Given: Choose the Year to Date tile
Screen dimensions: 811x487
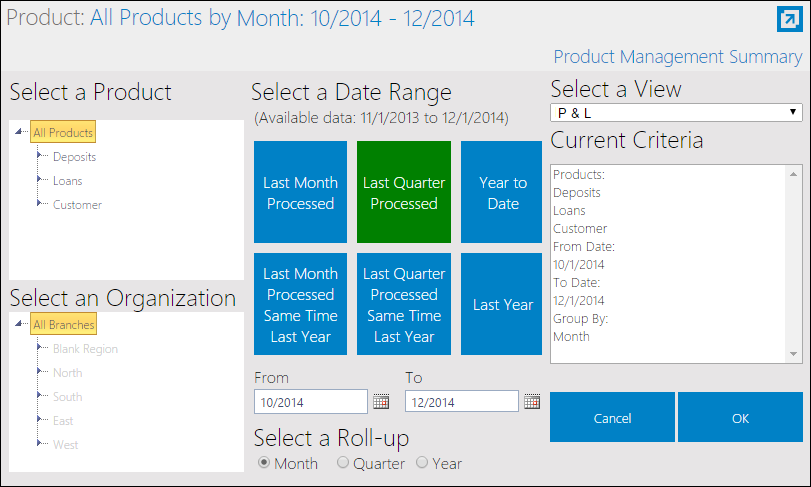Looking at the screenshot, I should pos(501,192).
